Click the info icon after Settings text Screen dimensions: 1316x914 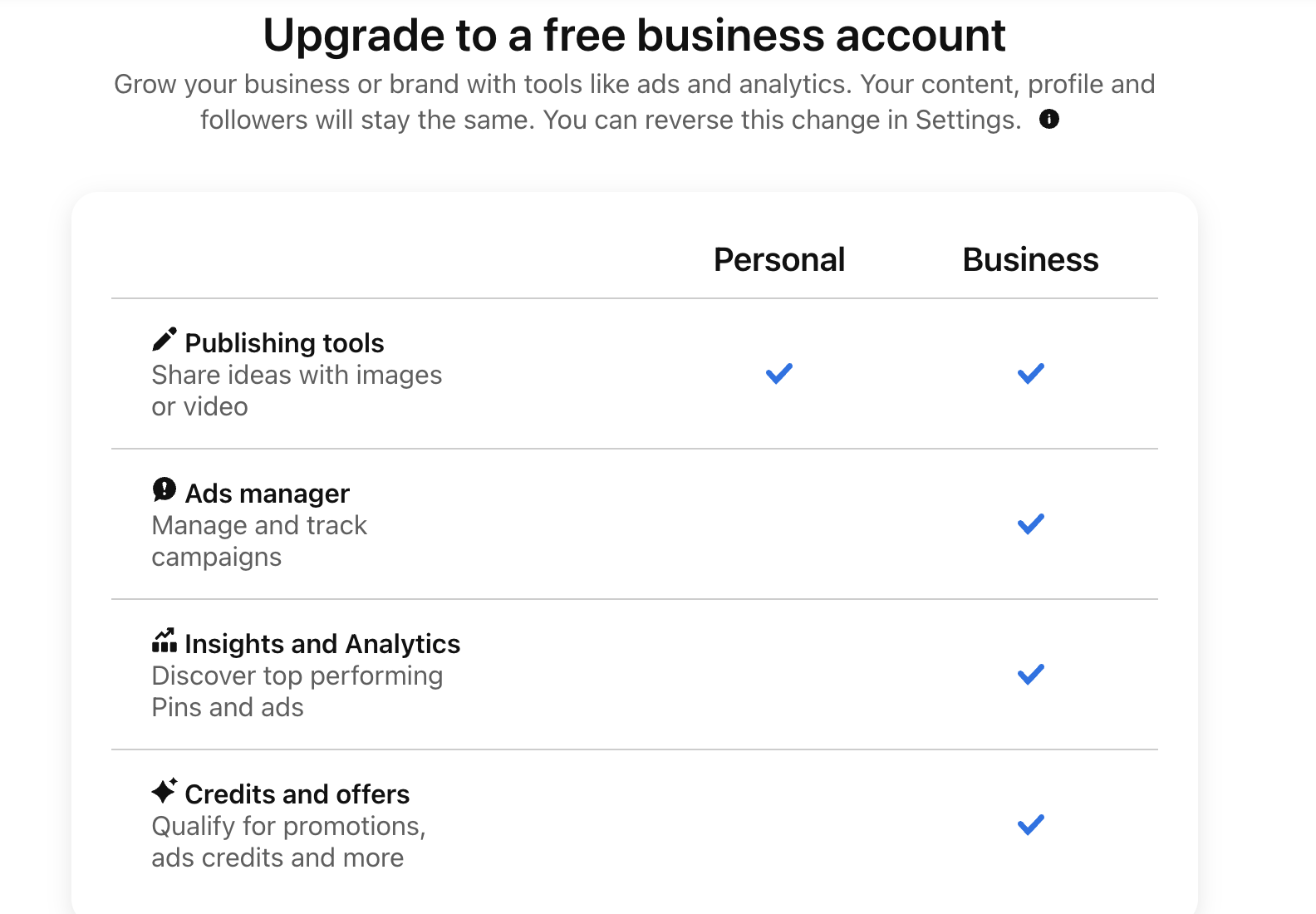click(1049, 120)
